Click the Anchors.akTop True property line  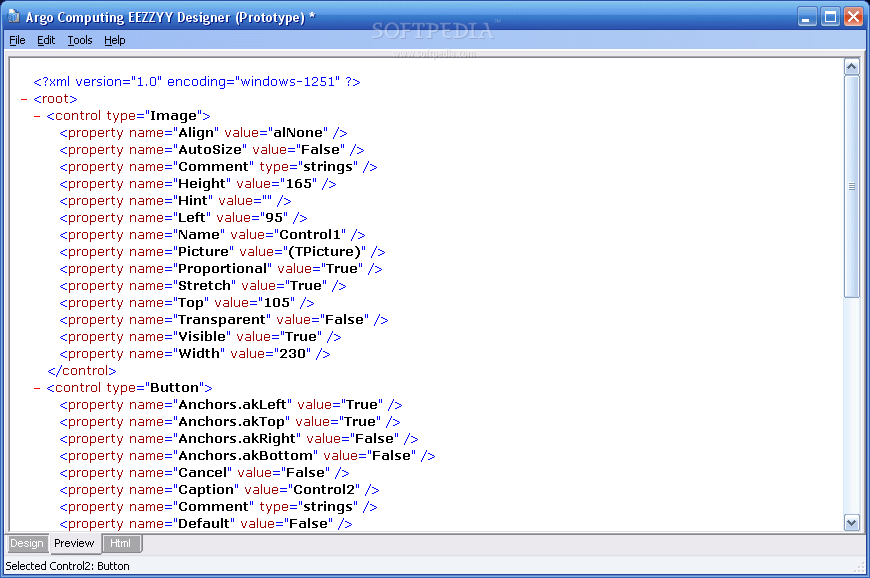click(x=230, y=422)
